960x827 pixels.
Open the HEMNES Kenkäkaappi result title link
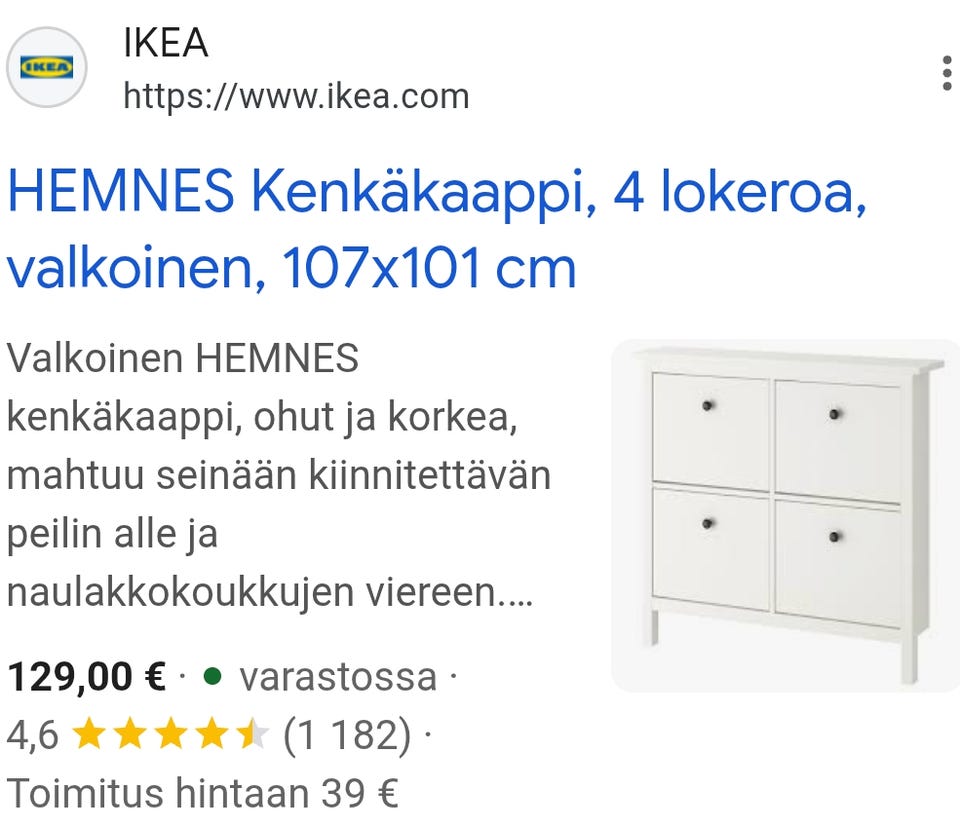(437, 230)
